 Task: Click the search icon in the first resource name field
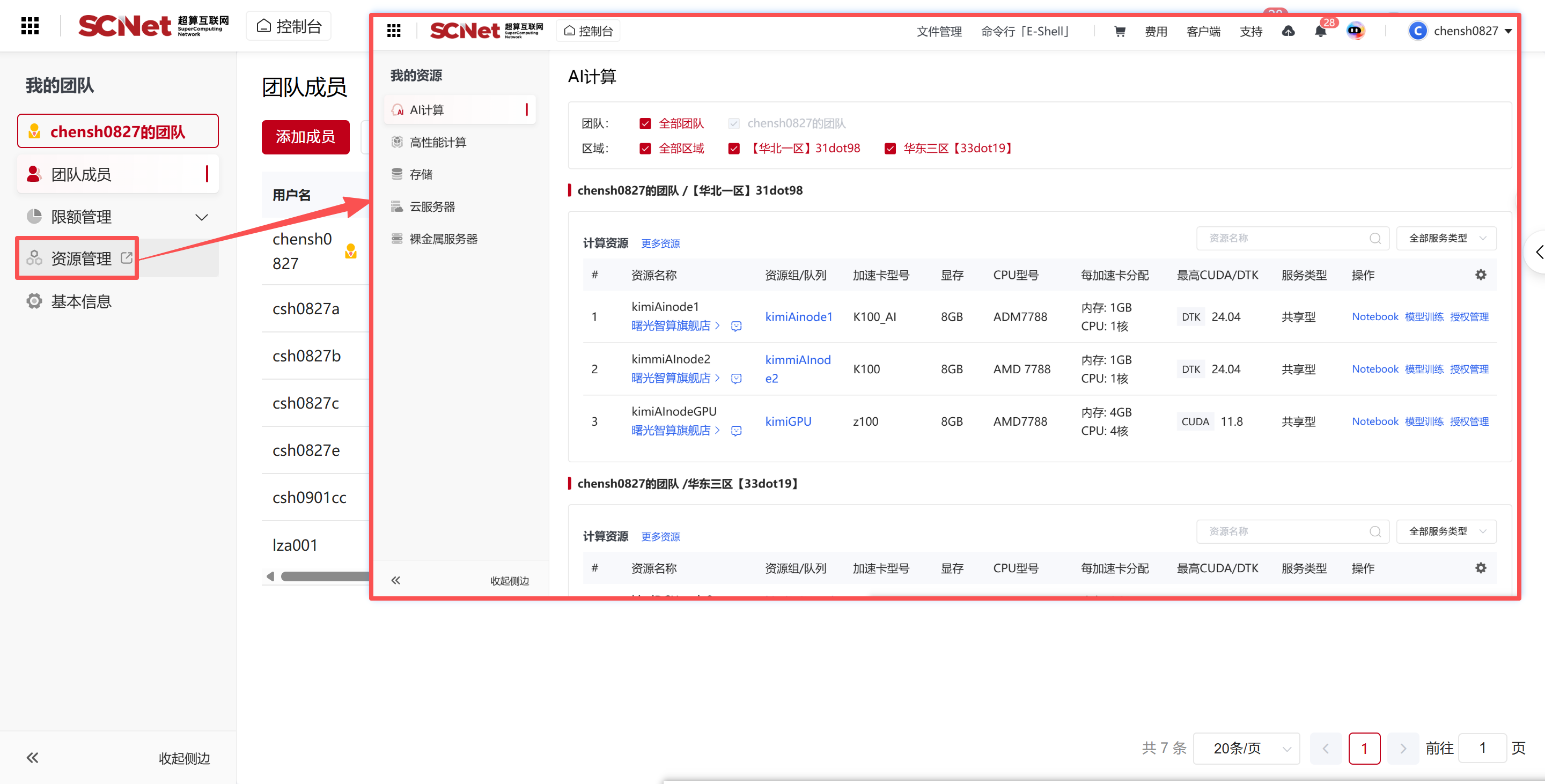[x=1374, y=239]
